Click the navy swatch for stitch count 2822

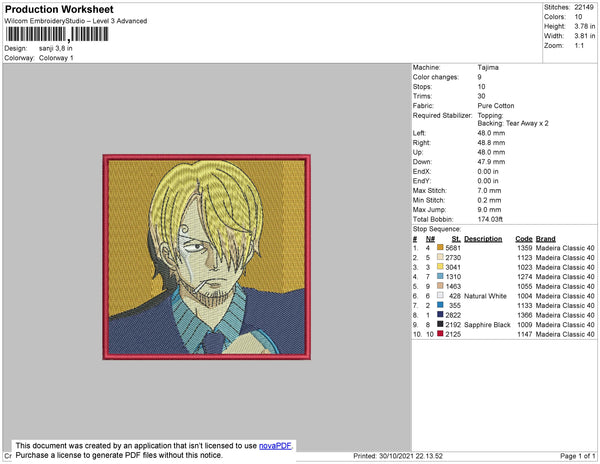tap(440, 315)
